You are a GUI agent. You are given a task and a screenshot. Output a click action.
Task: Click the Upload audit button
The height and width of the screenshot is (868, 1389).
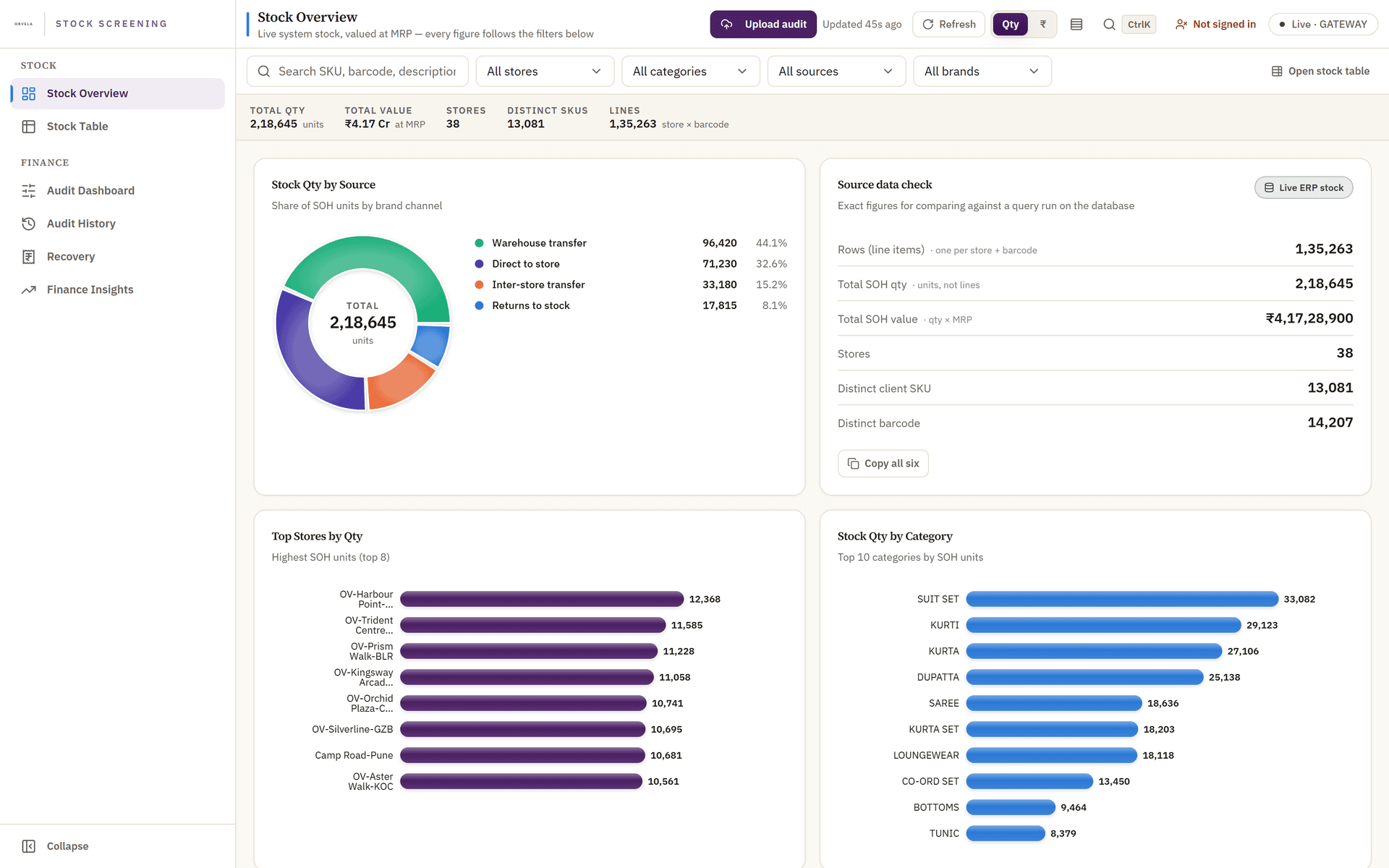(763, 25)
